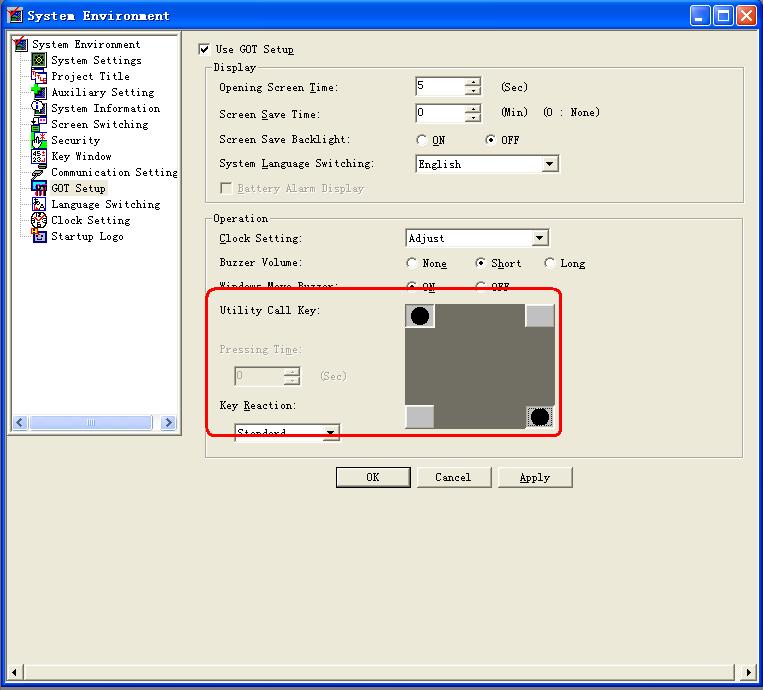The height and width of the screenshot is (690, 763).
Task: Set Buzzer Volume to Long
Action: click(550, 263)
